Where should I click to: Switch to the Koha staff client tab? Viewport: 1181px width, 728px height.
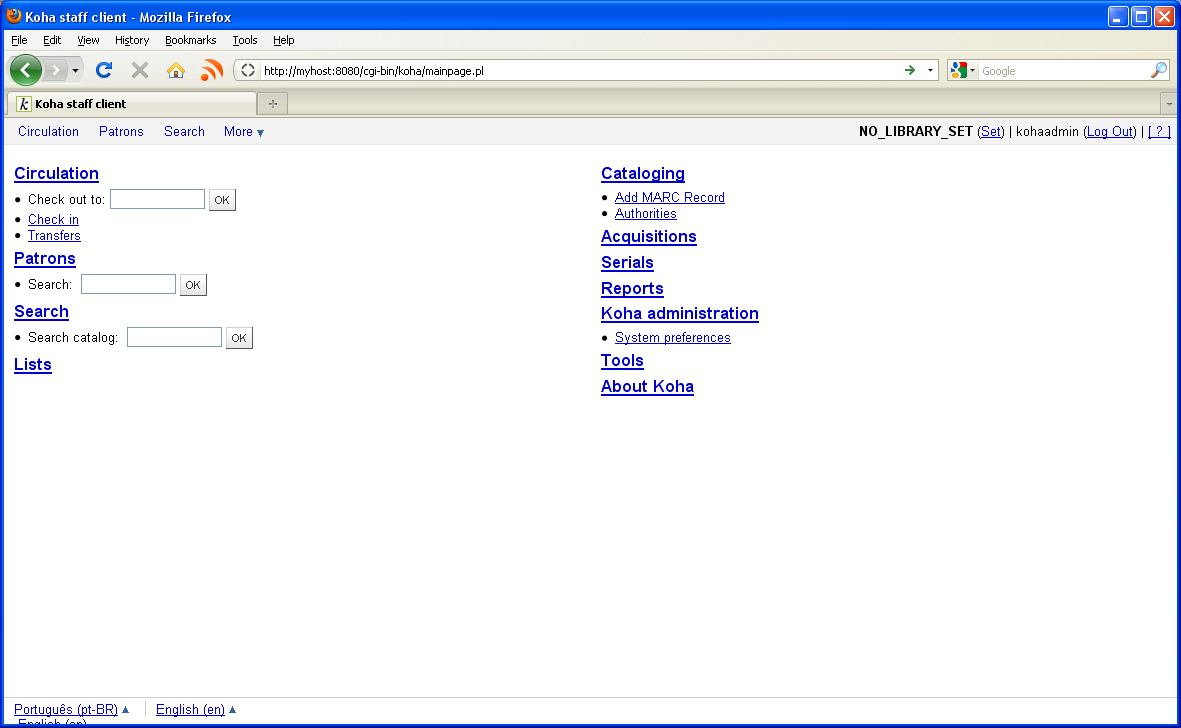tap(130, 103)
